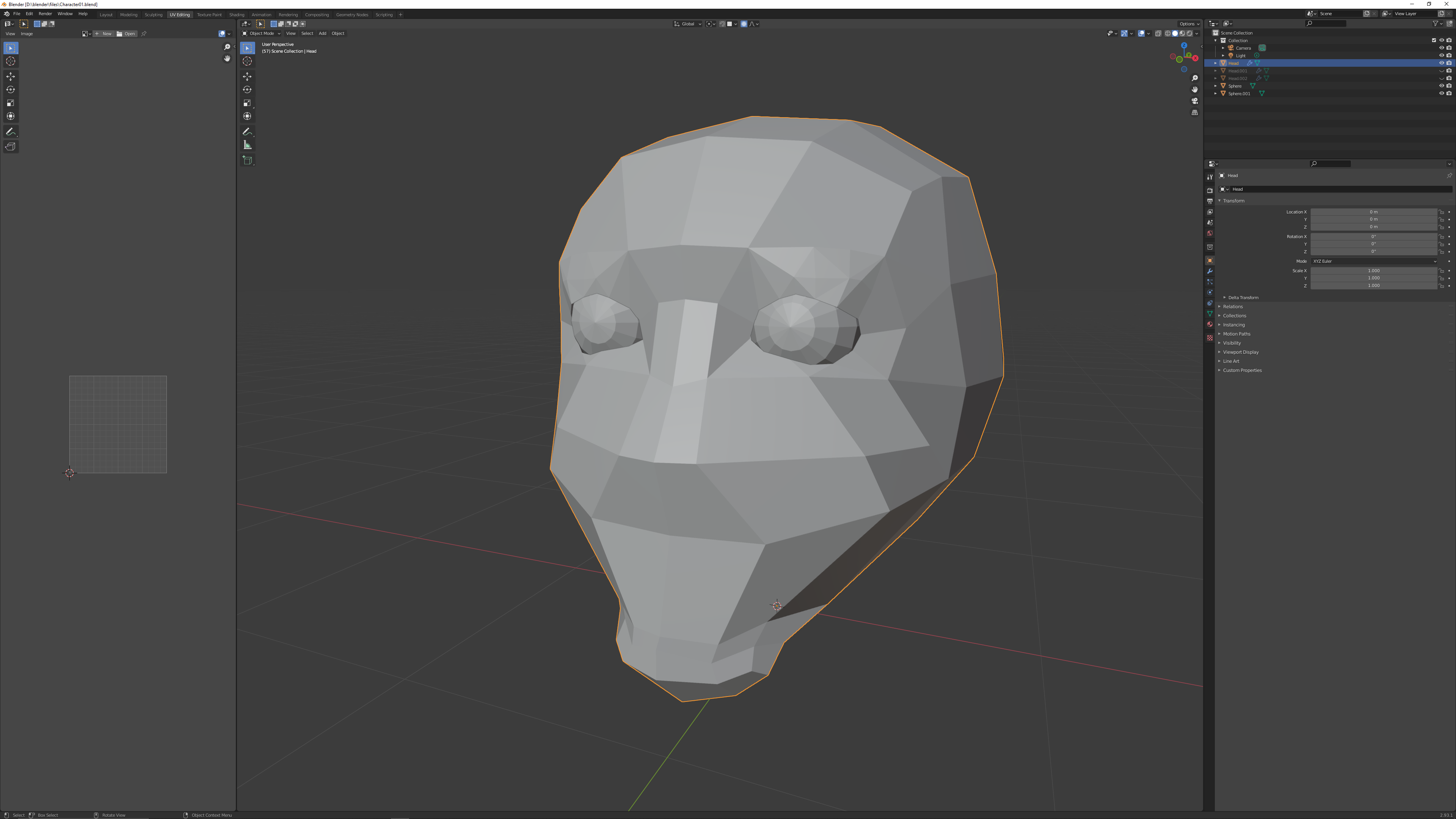Expand the Camera tree item in outliner
The width and height of the screenshot is (1456, 819).
click(x=1223, y=48)
